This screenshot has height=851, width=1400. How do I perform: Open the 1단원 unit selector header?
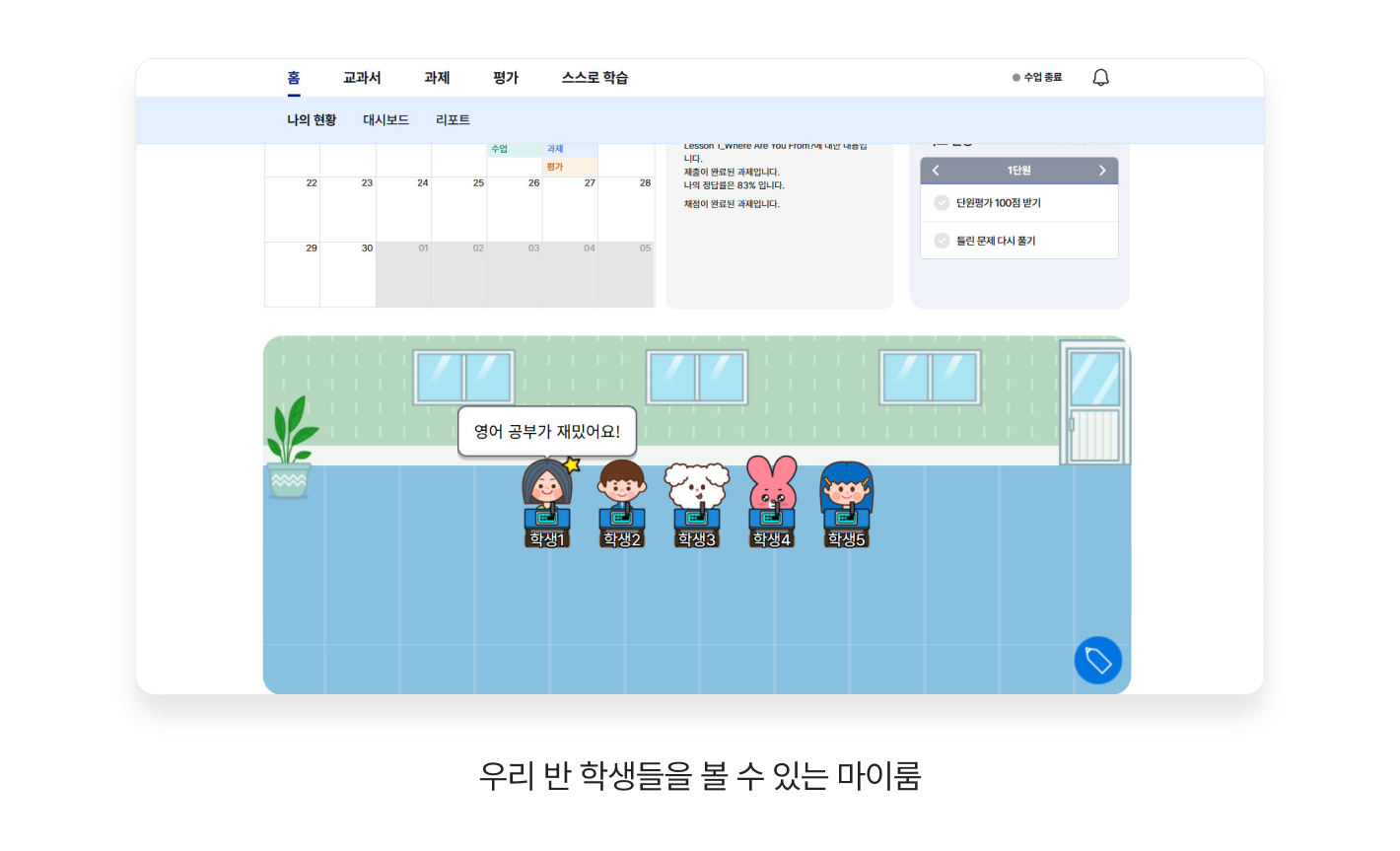coord(1018,171)
